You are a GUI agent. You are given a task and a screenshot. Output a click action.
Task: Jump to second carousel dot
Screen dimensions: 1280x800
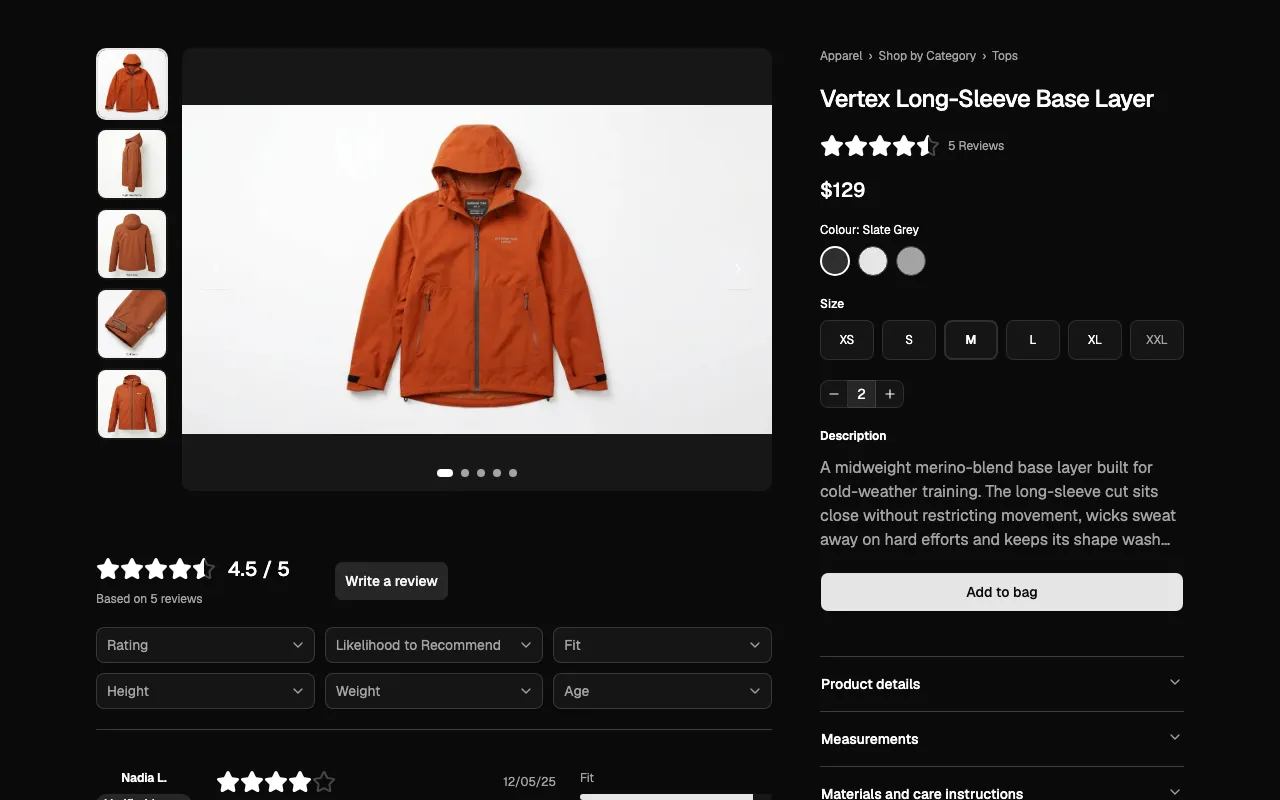(x=465, y=473)
